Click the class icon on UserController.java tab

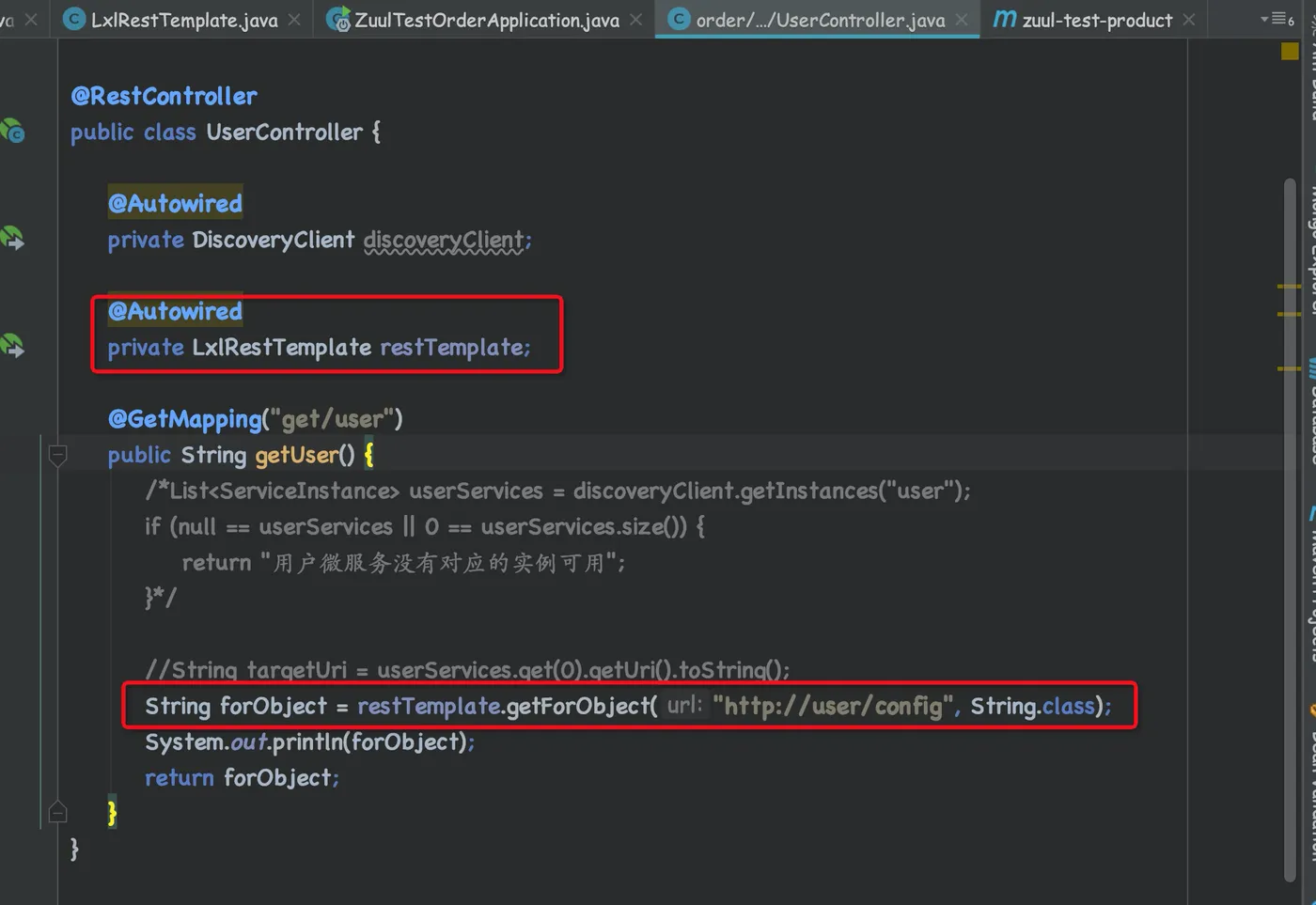tap(678, 19)
